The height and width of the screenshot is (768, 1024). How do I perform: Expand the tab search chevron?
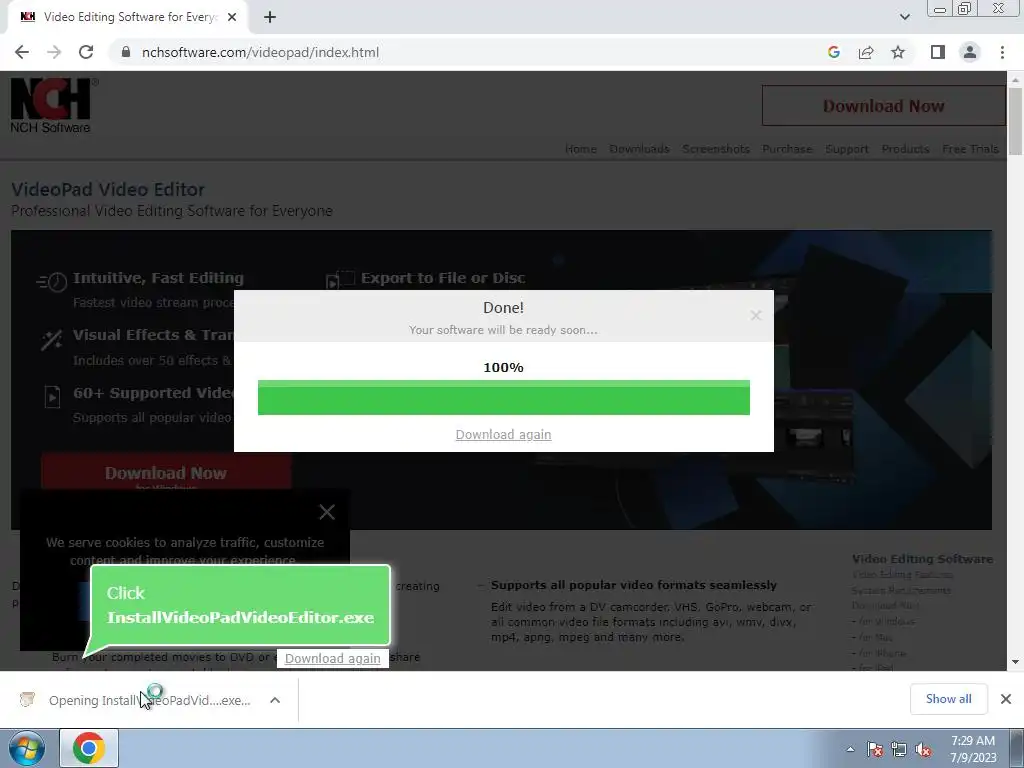904,17
